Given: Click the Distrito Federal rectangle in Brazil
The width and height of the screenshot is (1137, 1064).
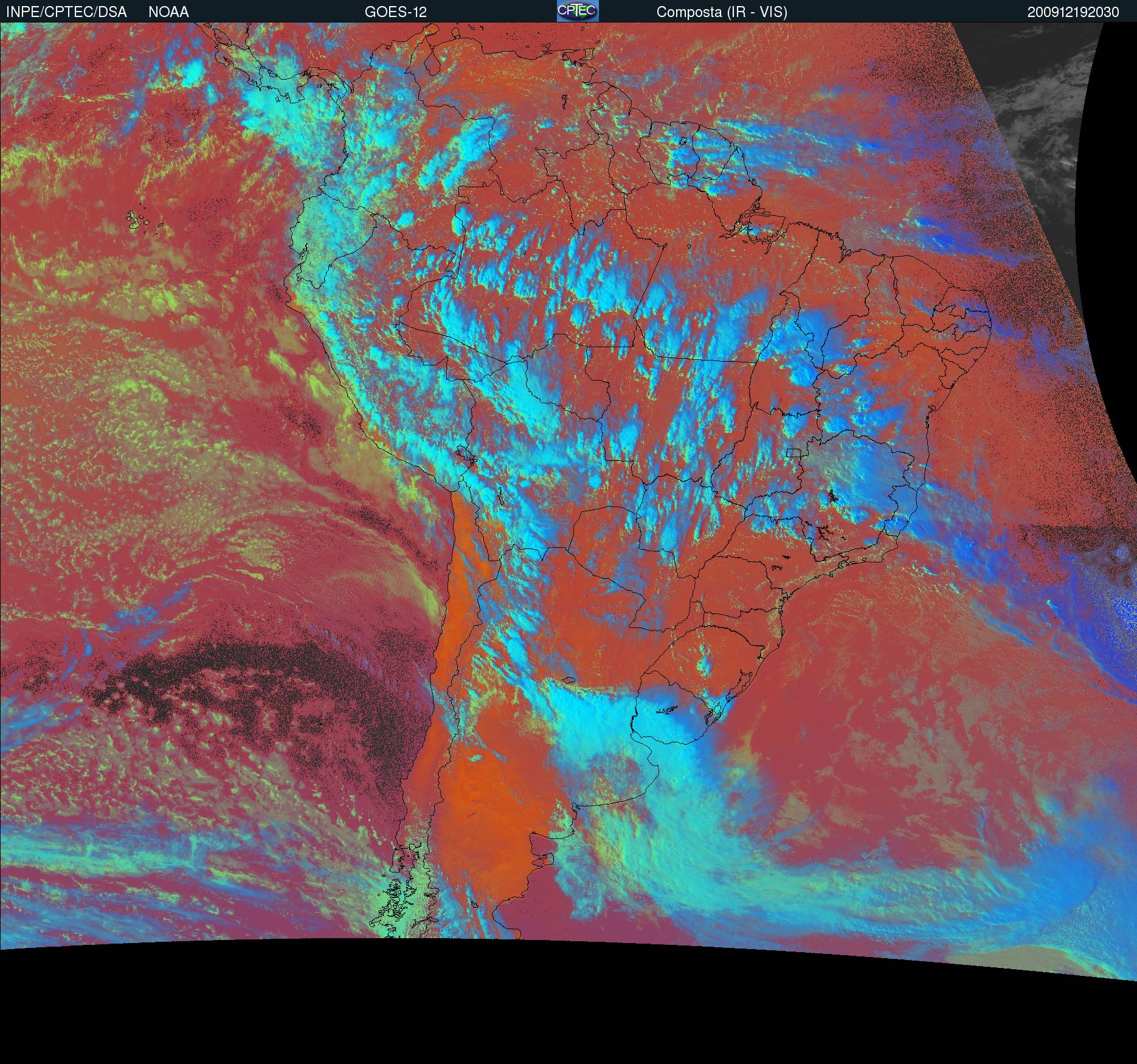Looking at the screenshot, I should (793, 452).
